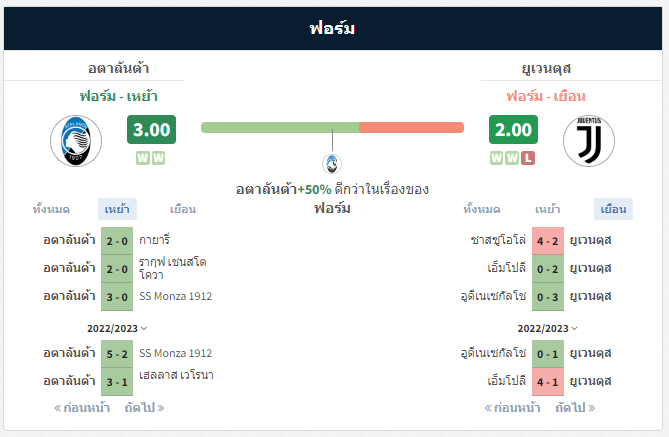The height and width of the screenshot is (437, 669).
Task: Click the red L badge under Juventus rating
Action: tap(528, 158)
